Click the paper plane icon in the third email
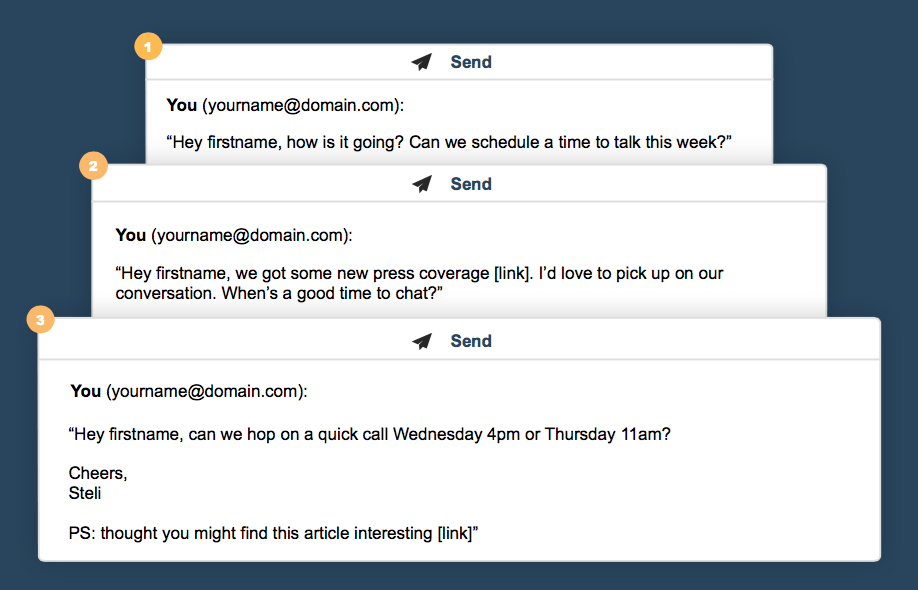This screenshot has height=590, width=918. tap(422, 341)
